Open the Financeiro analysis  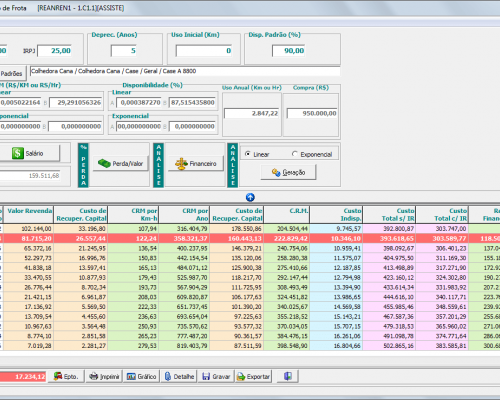point(196,163)
